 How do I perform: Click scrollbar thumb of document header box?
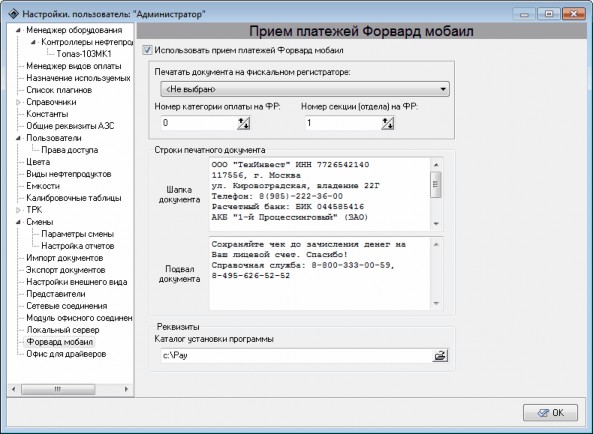(436, 184)
